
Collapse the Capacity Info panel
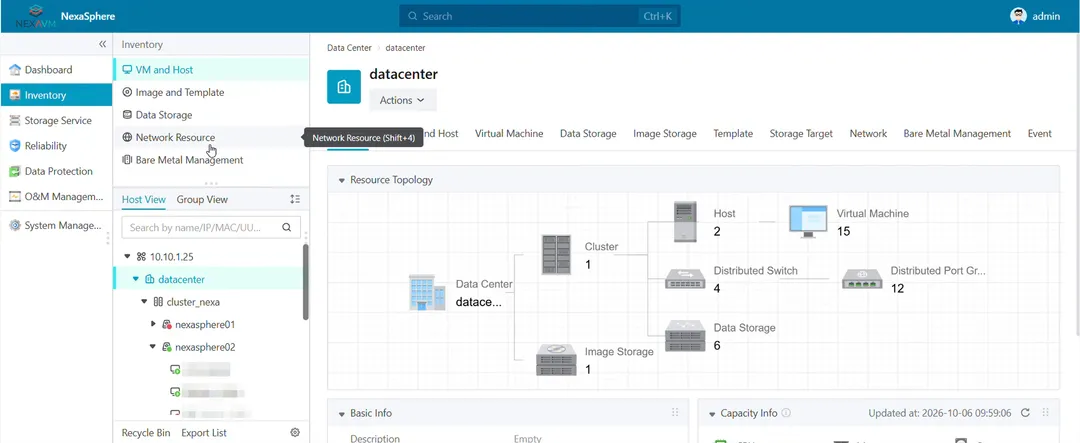[712, 413]
